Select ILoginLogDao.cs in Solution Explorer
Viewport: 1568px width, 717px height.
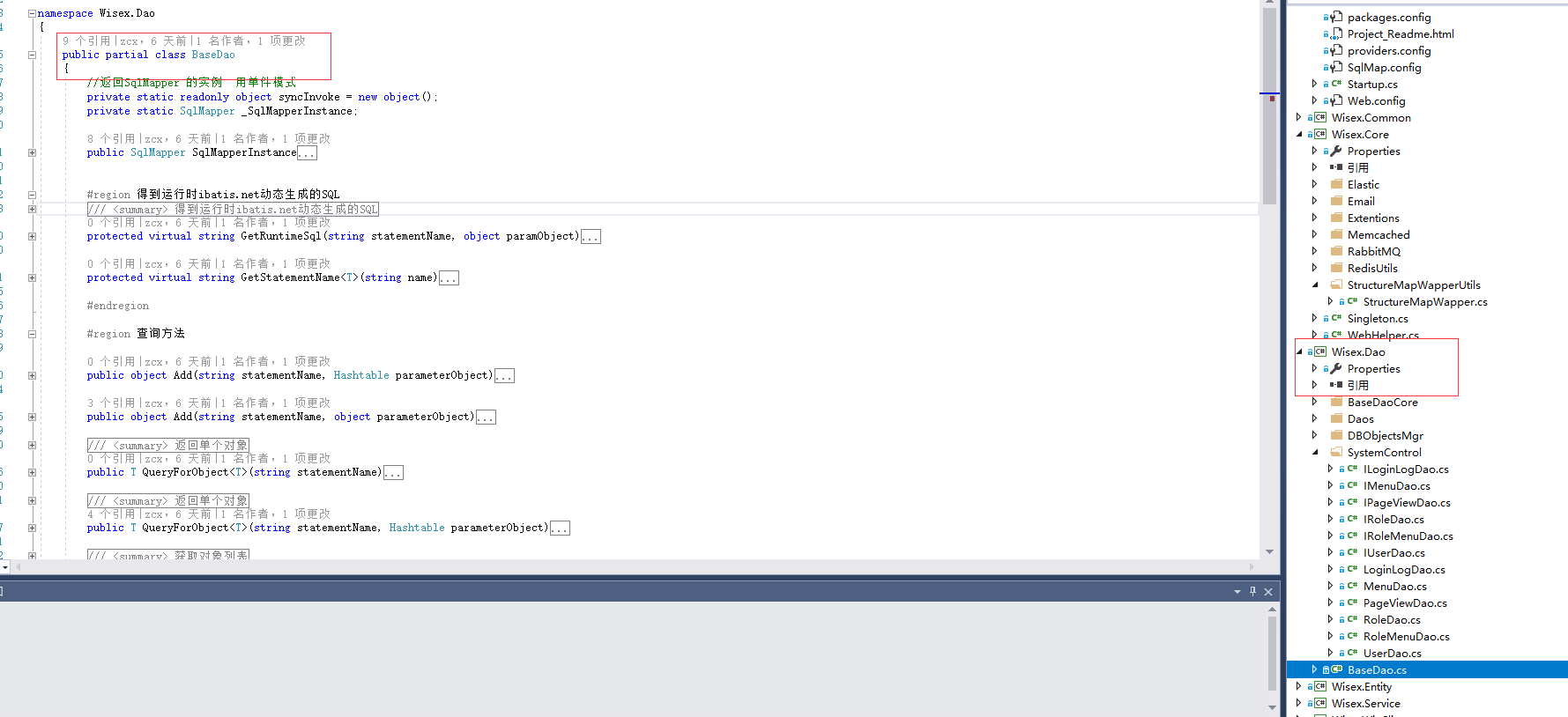(1405, 469)
